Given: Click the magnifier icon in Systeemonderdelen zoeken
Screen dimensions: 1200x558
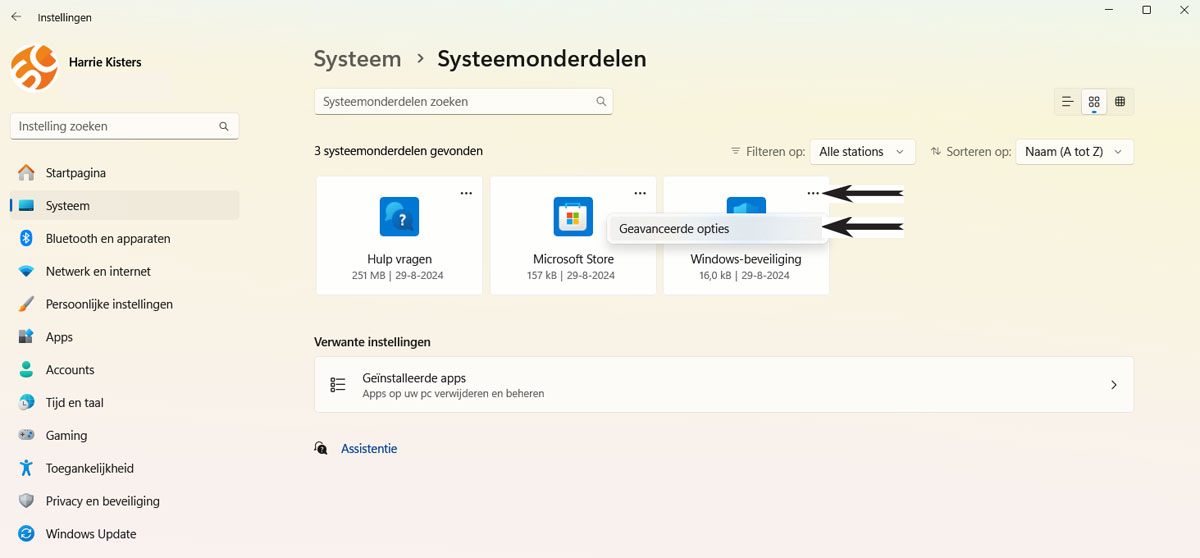Looking at the screenshot, I should pos(601,101).
